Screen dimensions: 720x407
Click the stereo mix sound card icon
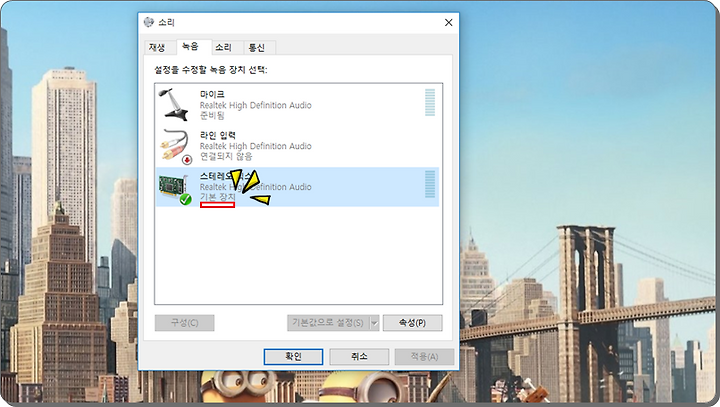(x=174, y=187)
